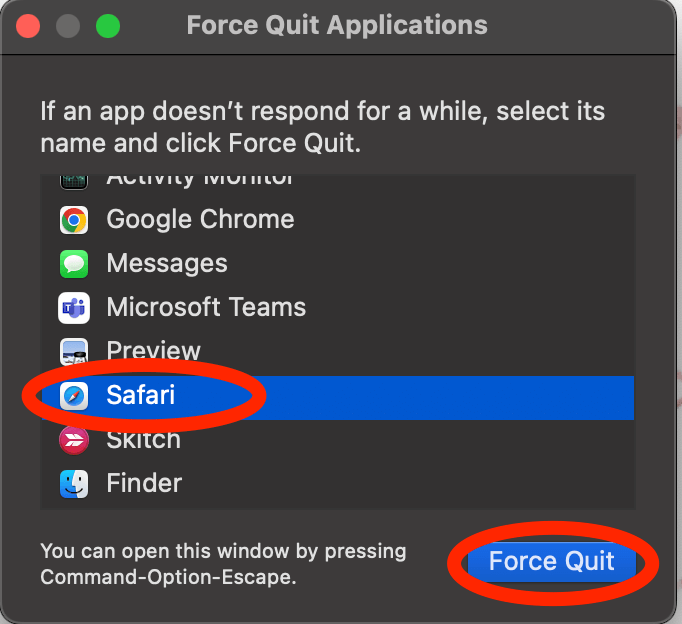Screen dimensions: 682x624
Task: Click the partially visible Activity Monitor icon
Action: click(x=74, y=181)
